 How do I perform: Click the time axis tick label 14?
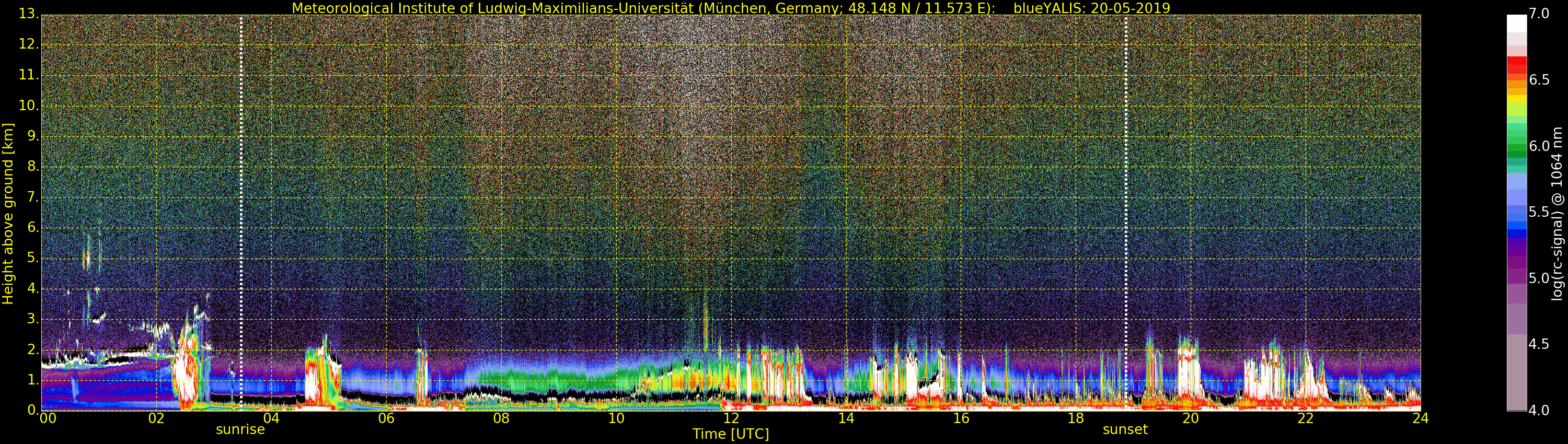point(846,418)
